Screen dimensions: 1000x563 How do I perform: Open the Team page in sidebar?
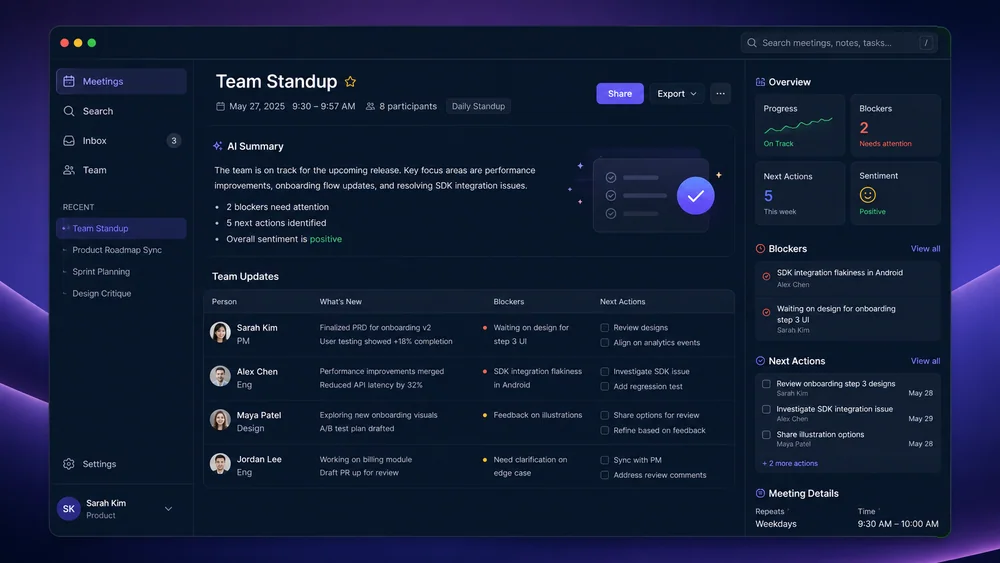[121, 170]
